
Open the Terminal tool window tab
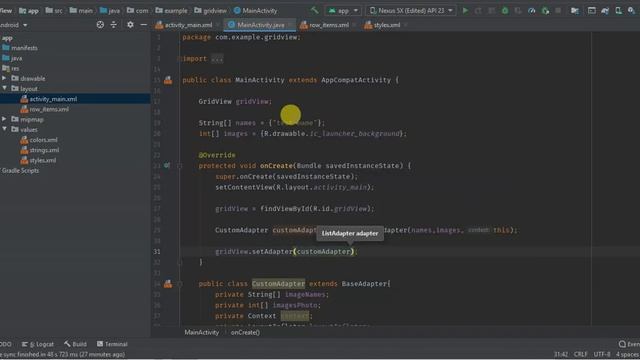coord(112,344)
